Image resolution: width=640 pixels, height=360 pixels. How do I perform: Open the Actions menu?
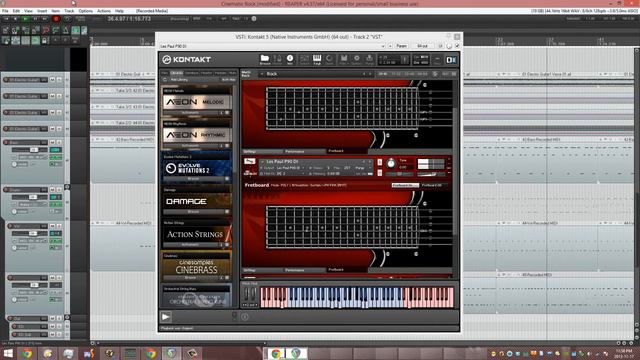click(x=104, y=11)
